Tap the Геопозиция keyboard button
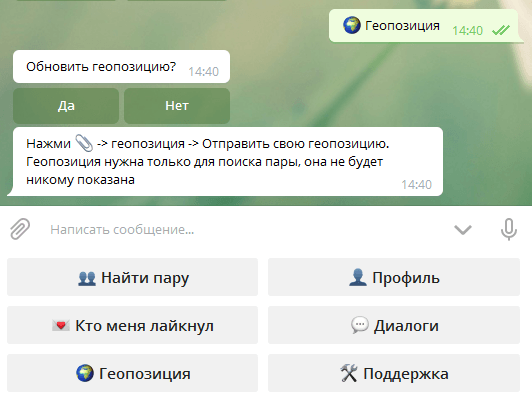The width and height of the screenshot is (532, 396). [x=132, y=373]
